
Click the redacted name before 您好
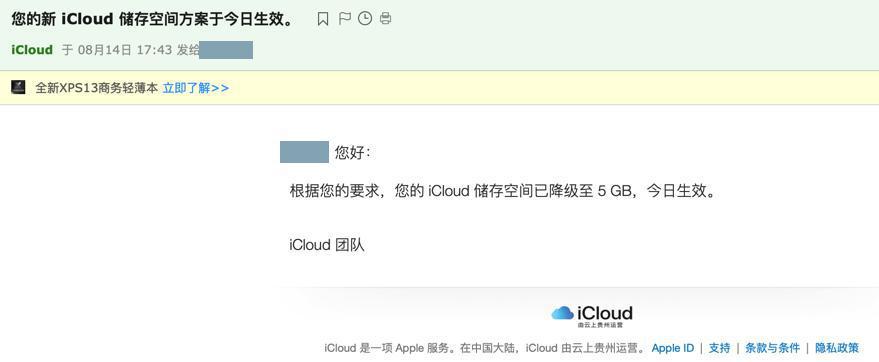point(304,152)
